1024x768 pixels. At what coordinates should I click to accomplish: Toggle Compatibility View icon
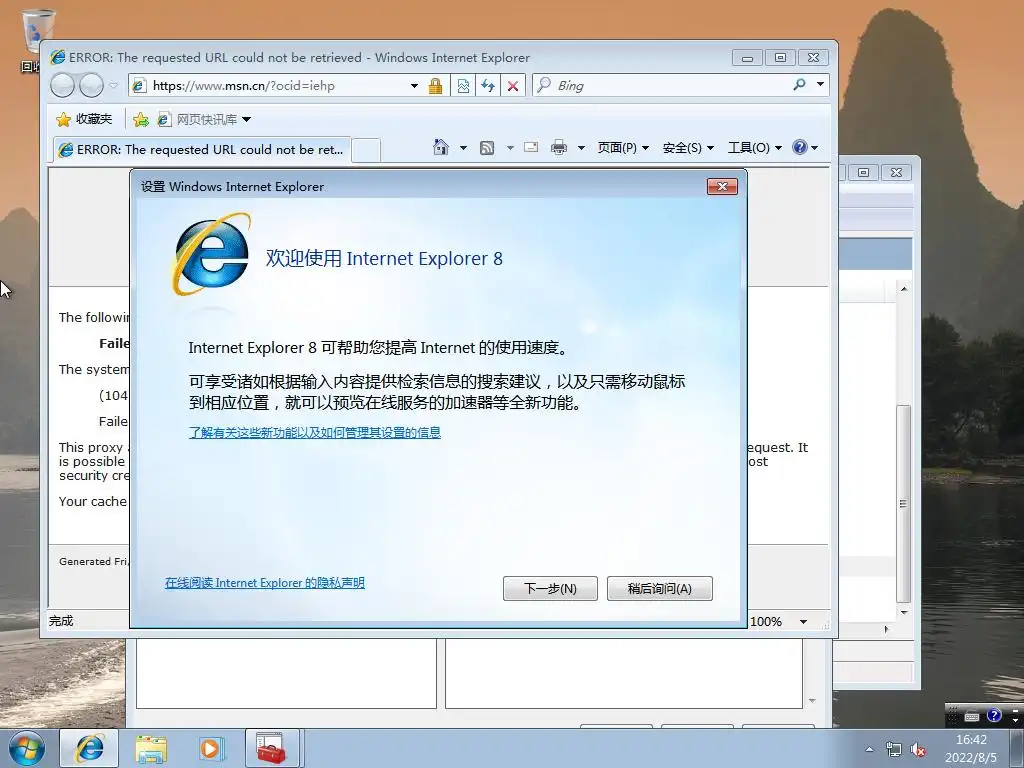point(463,86)
